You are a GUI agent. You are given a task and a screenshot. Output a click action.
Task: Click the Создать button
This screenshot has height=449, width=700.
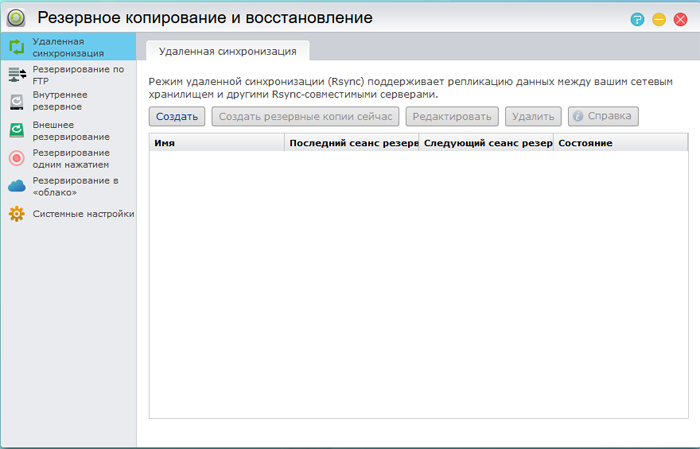tap(177, 116)
